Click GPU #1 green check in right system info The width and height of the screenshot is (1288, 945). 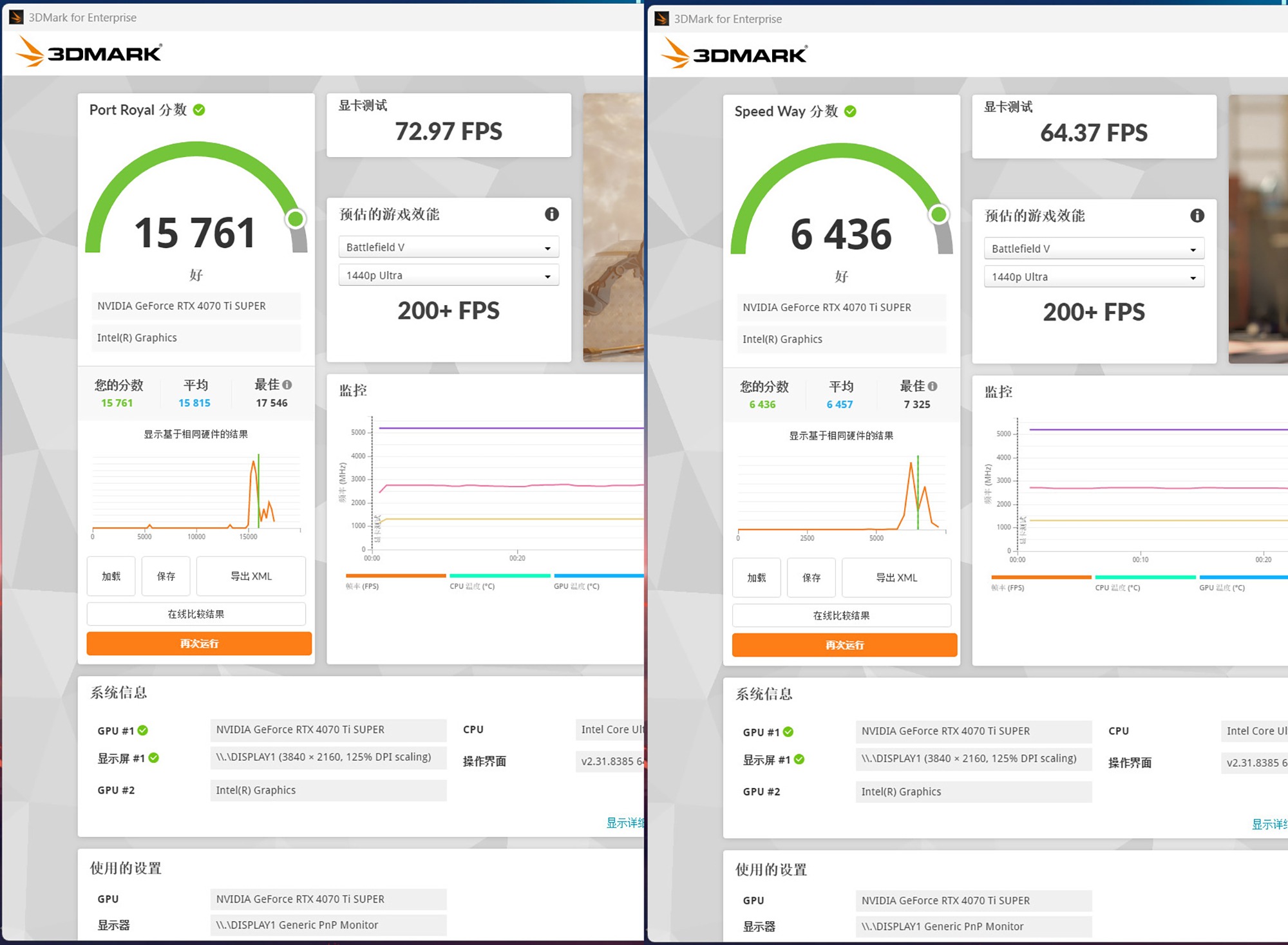click(x=788, y=732)
